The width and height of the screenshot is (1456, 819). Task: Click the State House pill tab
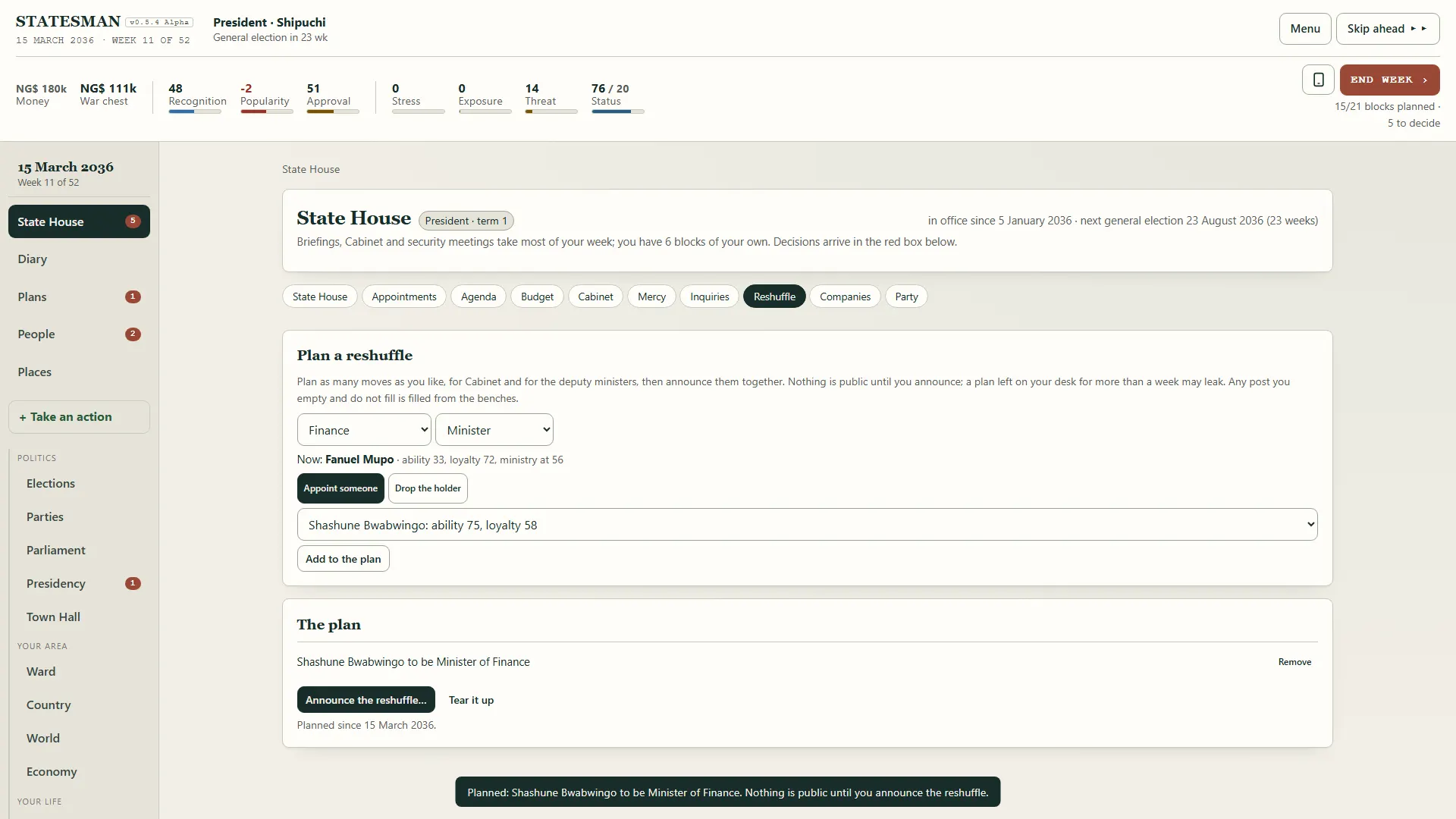(320, 297)
